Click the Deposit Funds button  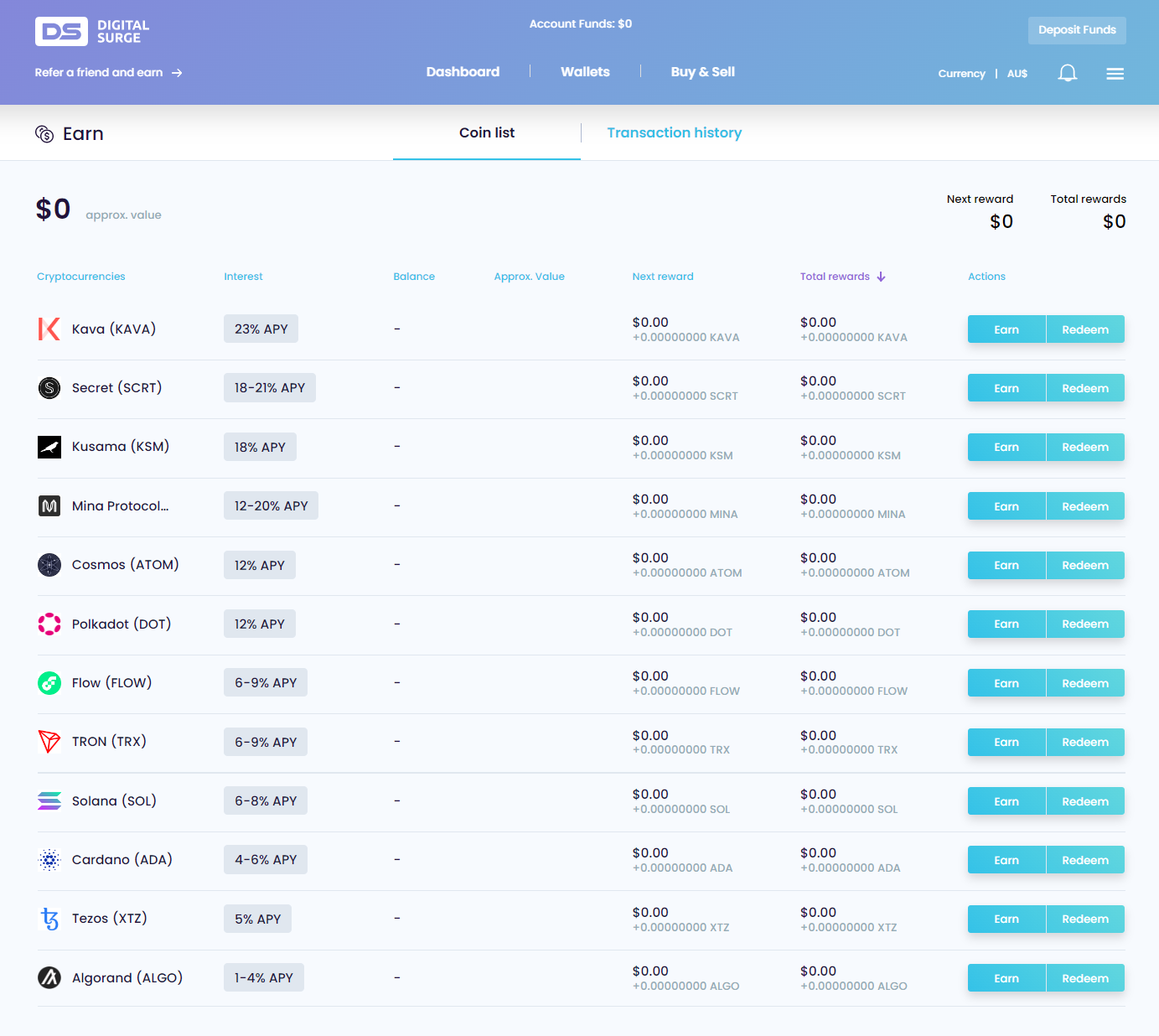click(x=1077, y=30)
